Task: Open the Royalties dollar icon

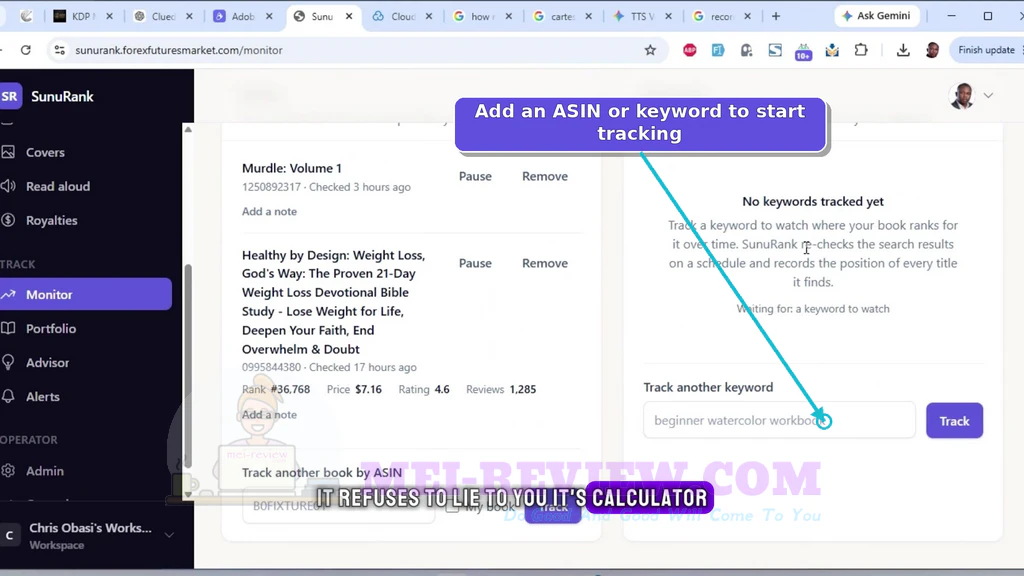Action: (x=8, y=220)
